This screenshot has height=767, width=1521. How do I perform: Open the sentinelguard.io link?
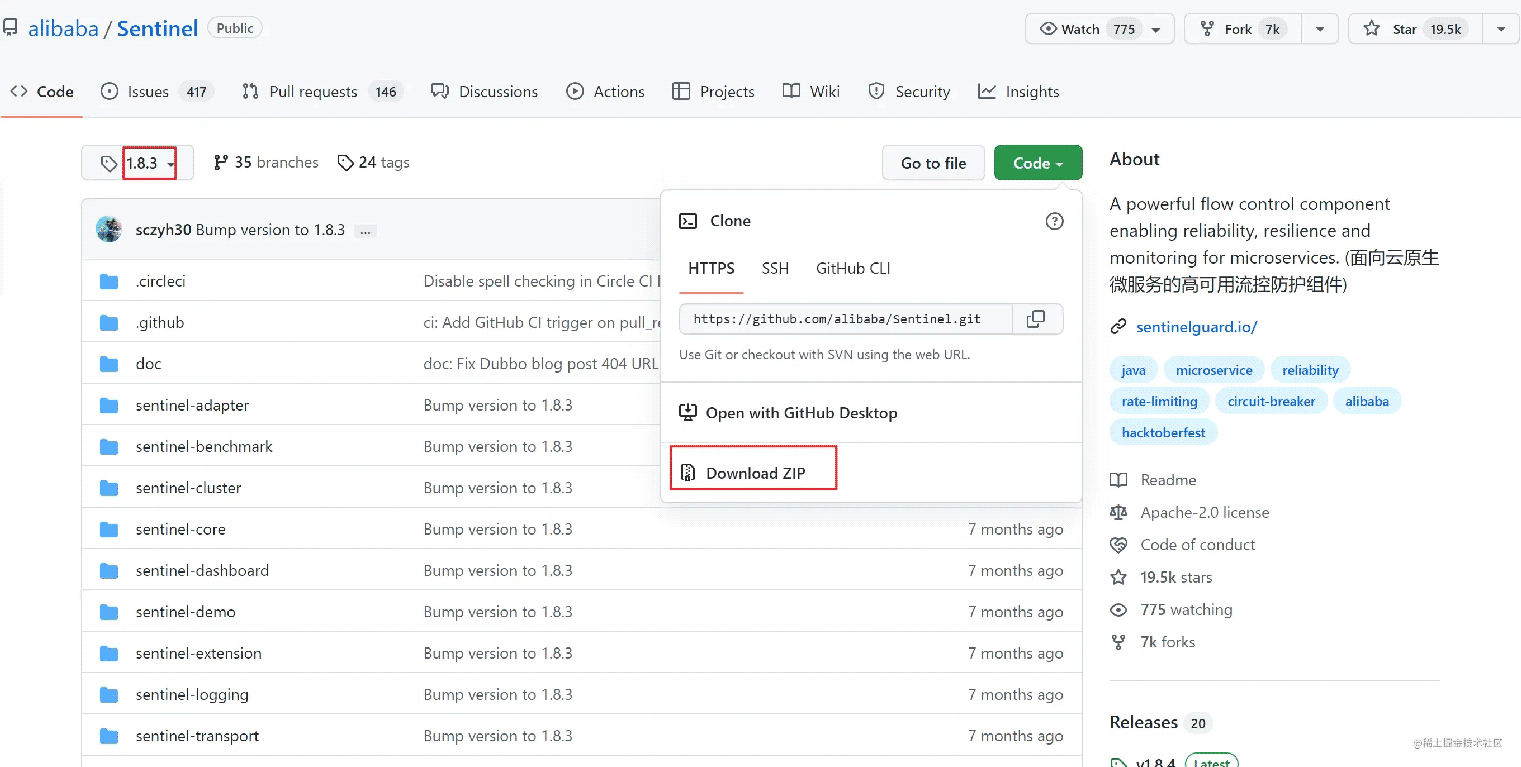[x=1196, y=327]
